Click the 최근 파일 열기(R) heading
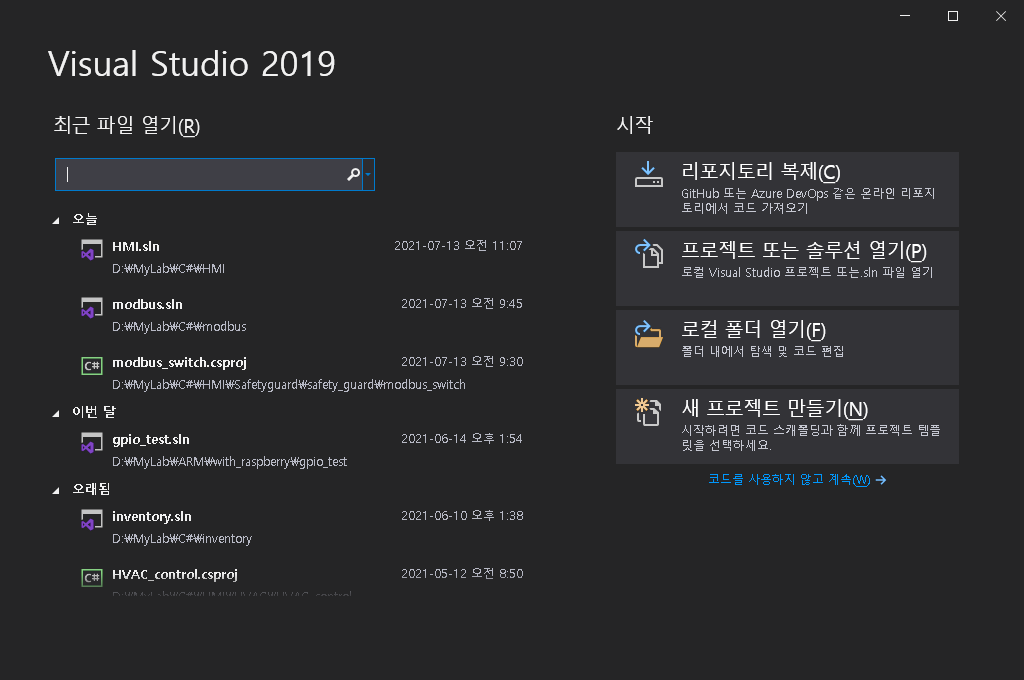Screen dimensions: 1024x680 pyautogui.click(x=127, y=125)
